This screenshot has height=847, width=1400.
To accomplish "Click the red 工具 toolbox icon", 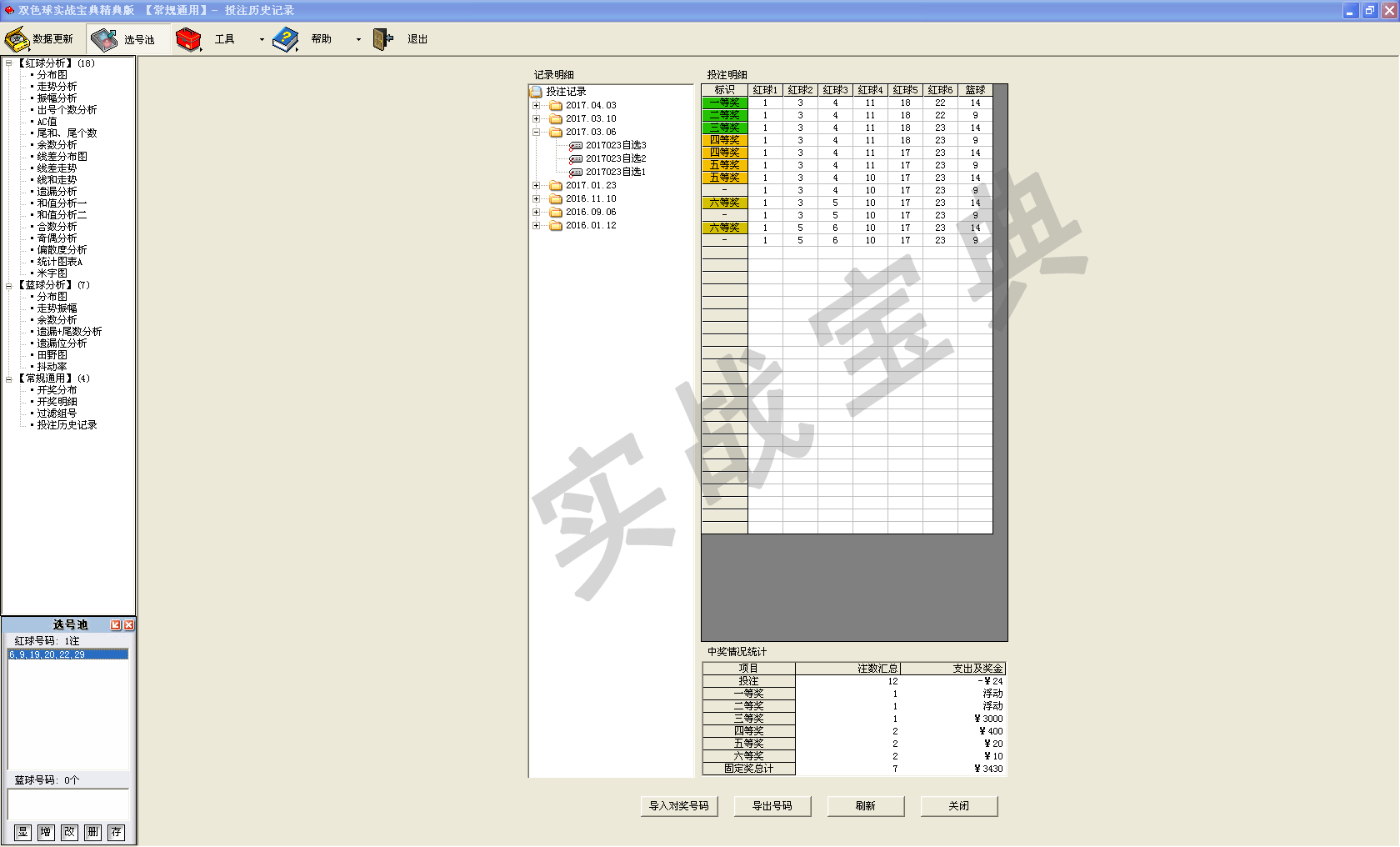I will point(189,39).
